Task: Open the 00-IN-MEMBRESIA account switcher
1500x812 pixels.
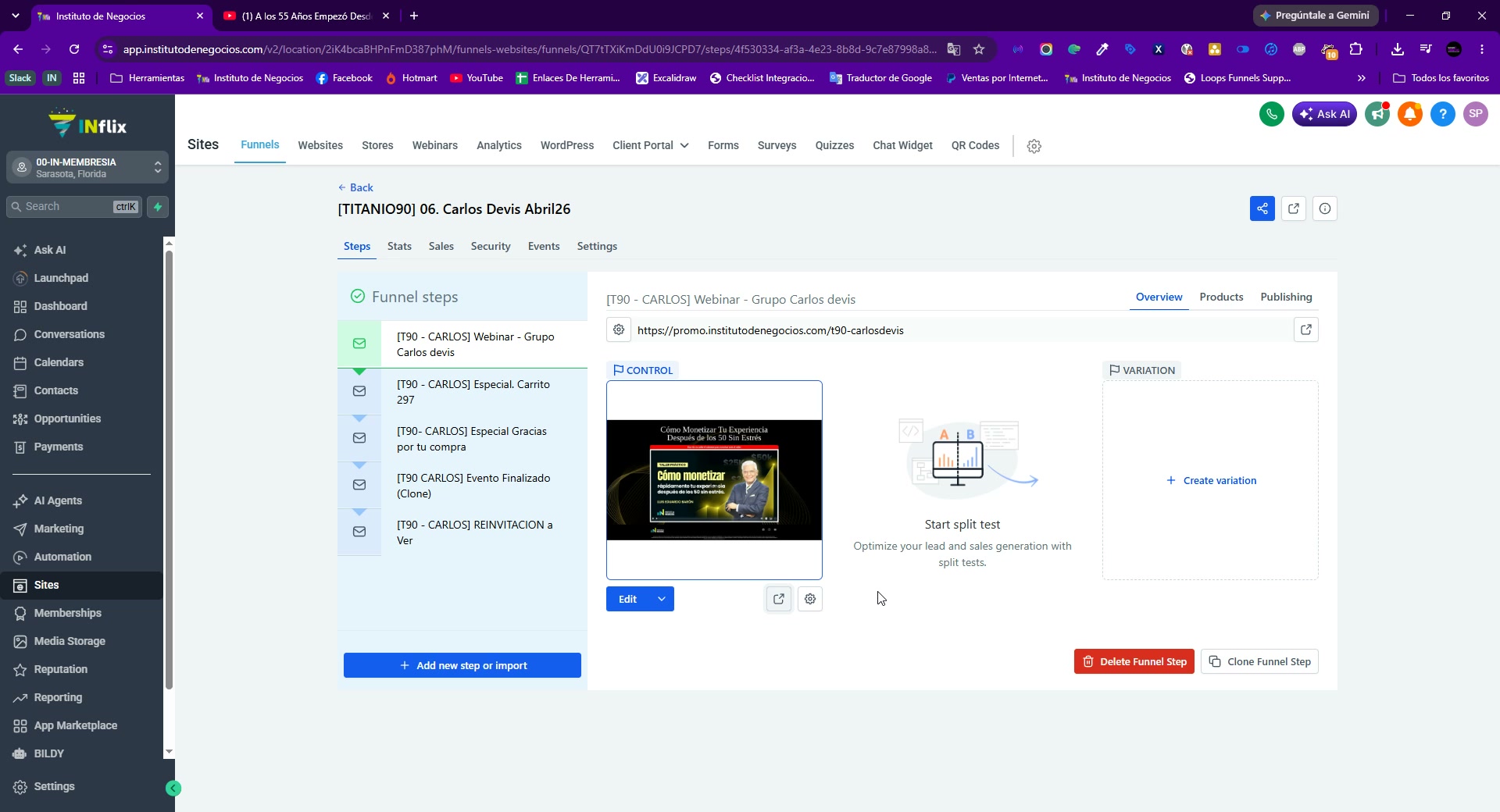Action: [87, 167]
